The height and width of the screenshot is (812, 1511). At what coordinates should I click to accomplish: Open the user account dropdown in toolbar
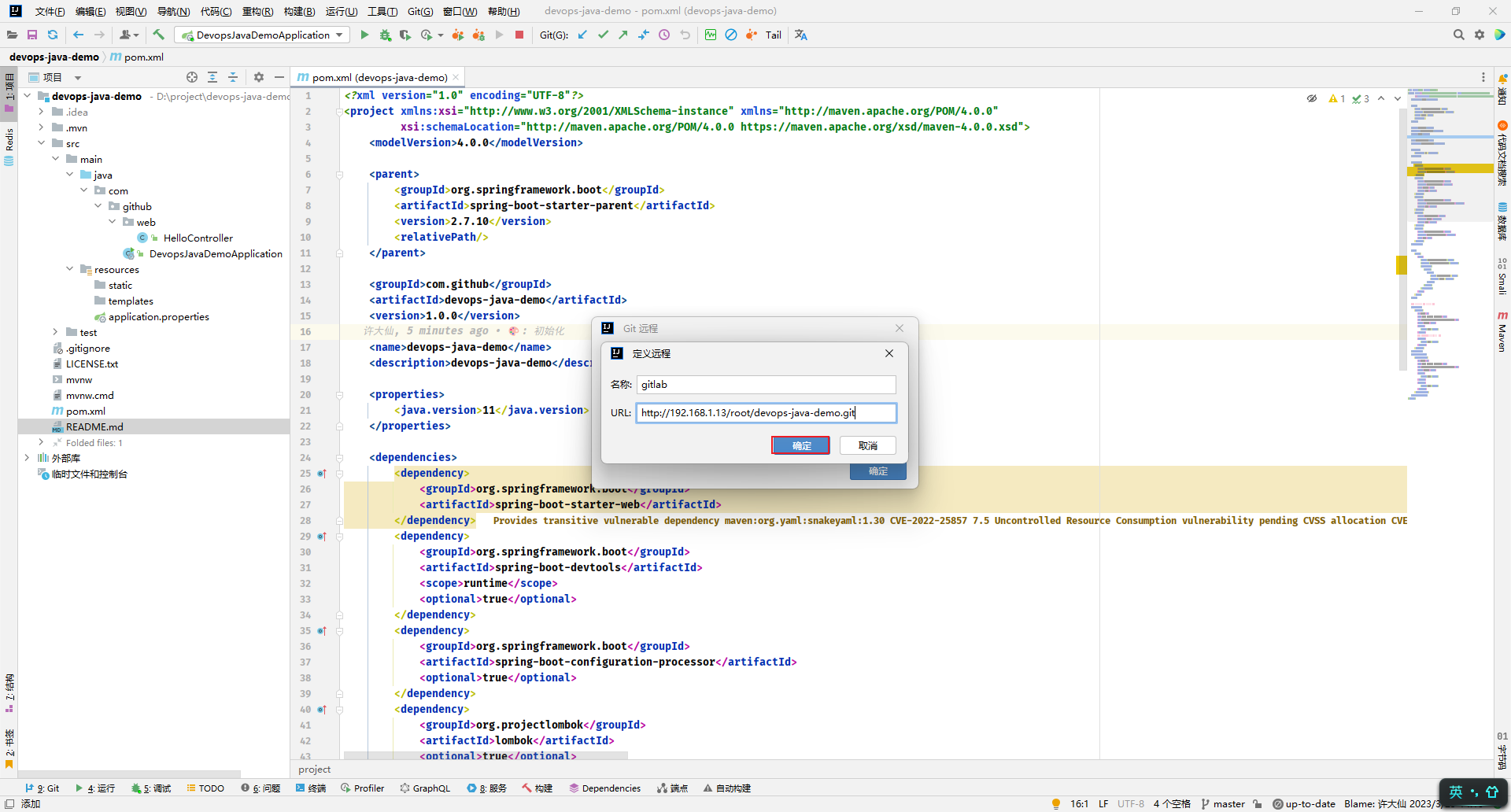129,35
